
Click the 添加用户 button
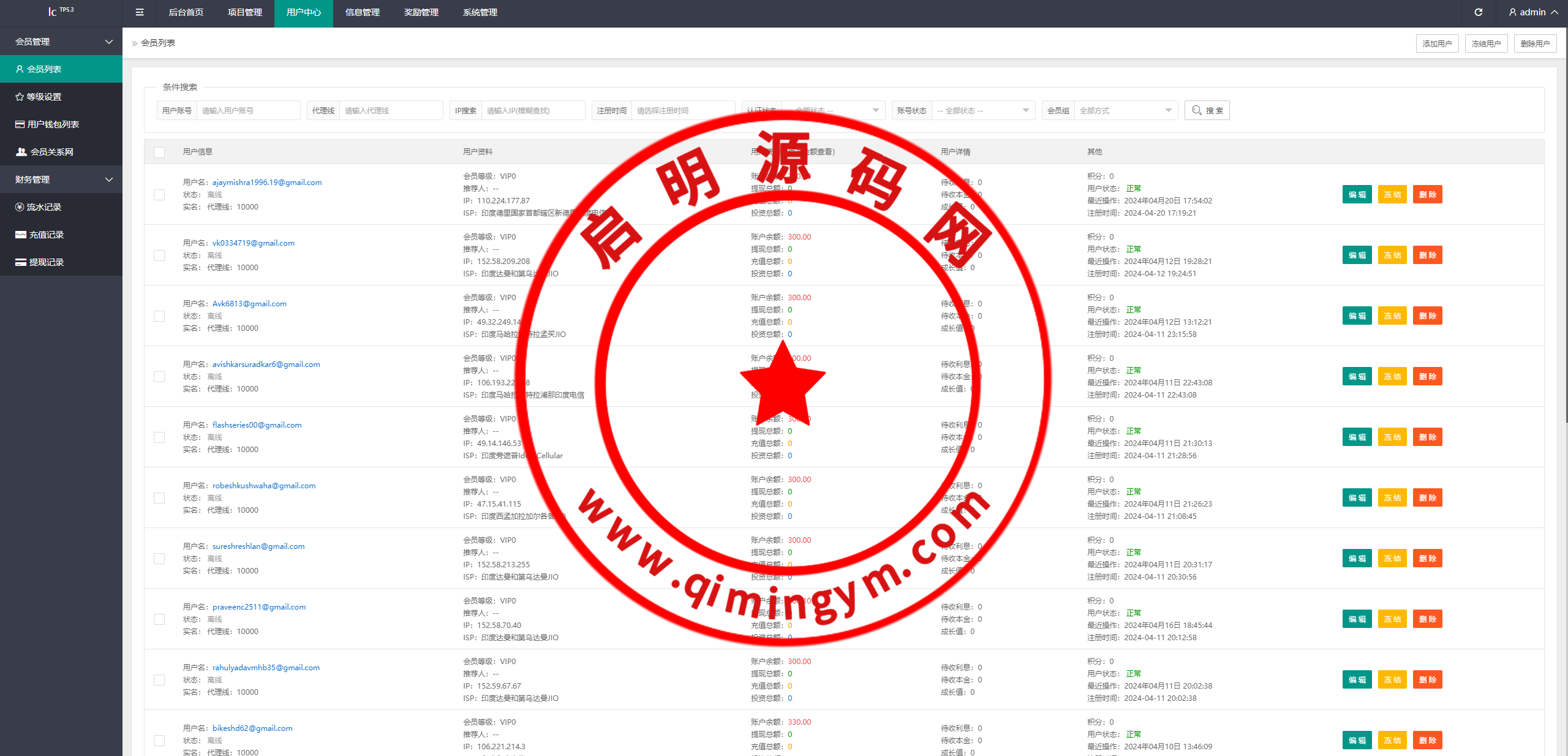click(x=1437, y=43)
